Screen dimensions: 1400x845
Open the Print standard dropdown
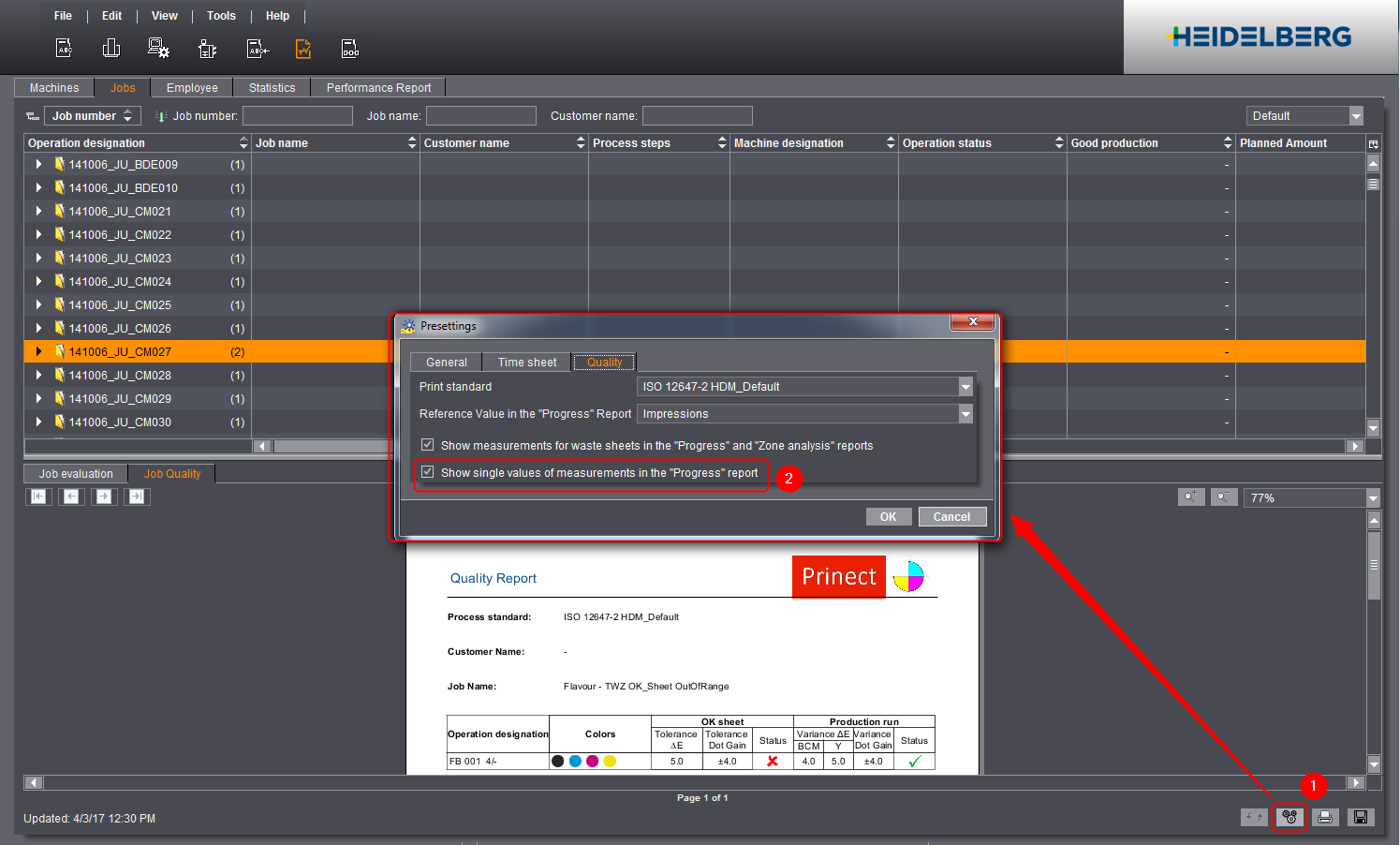(965, 387)
